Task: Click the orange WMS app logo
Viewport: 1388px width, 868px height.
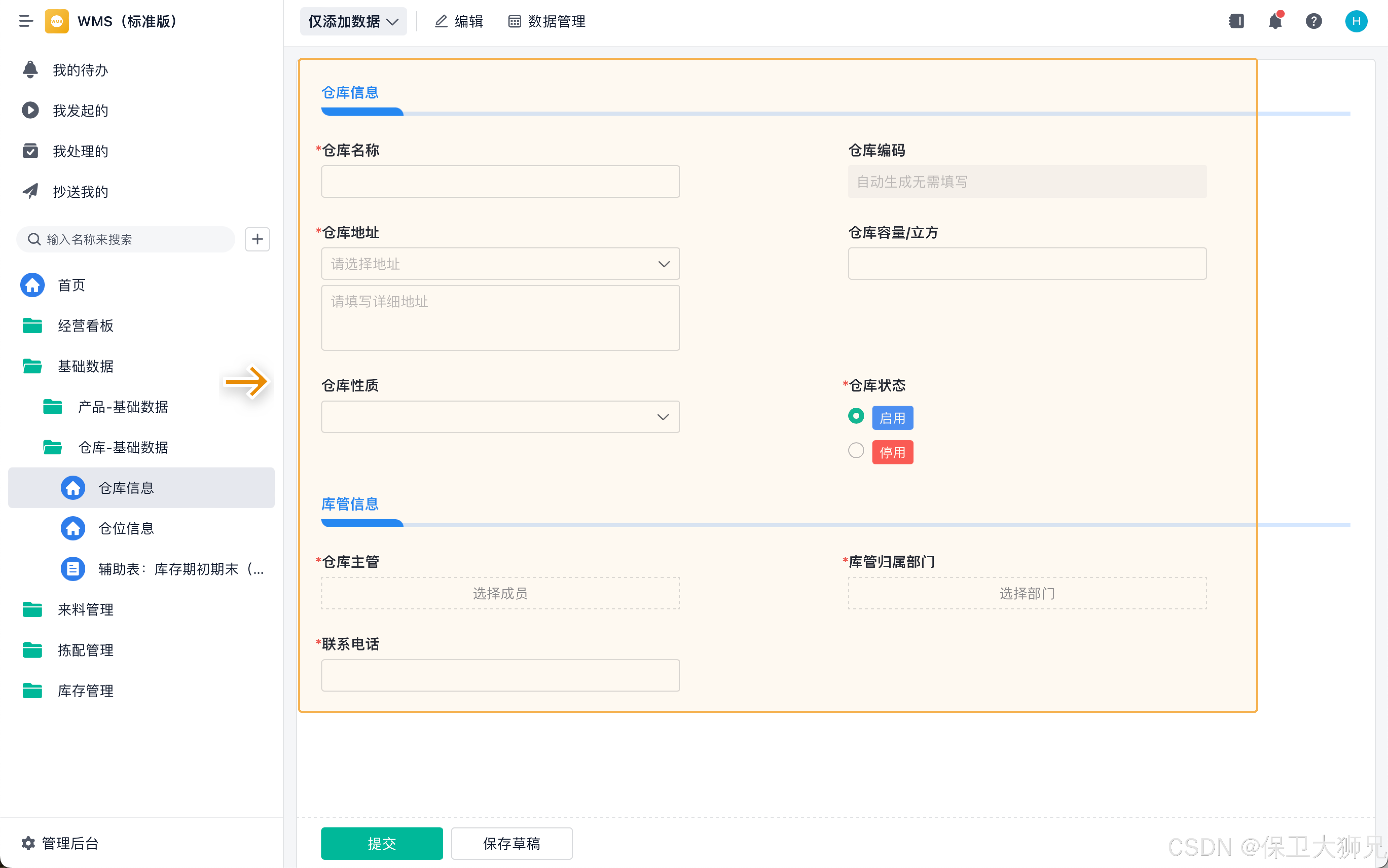Action: coord(56,21)
